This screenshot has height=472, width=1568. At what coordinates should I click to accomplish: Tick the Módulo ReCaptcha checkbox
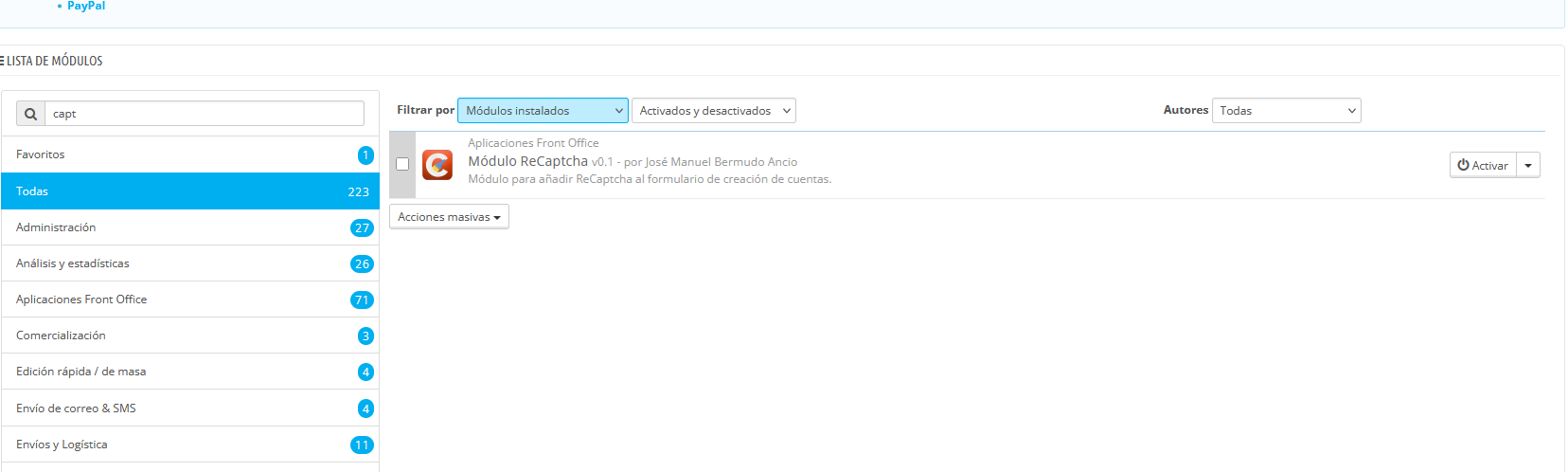[402, 164]
